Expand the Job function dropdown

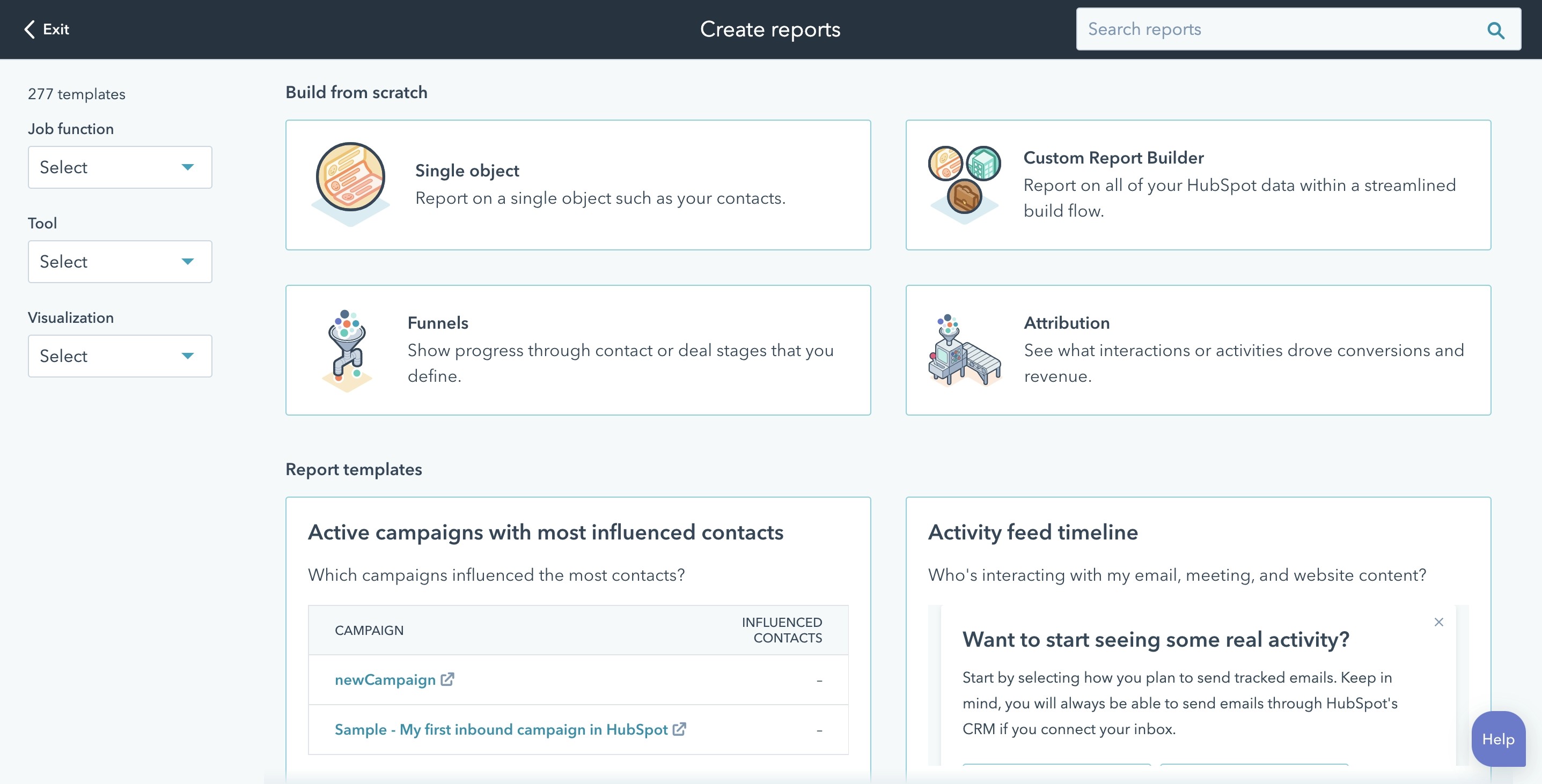[x=119, y=166]
